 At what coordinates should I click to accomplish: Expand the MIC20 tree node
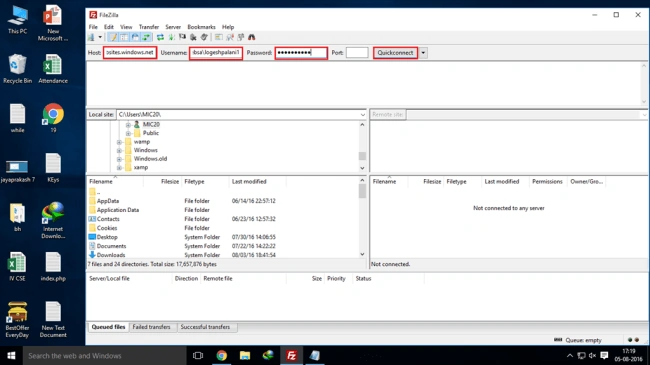(128, 124)
